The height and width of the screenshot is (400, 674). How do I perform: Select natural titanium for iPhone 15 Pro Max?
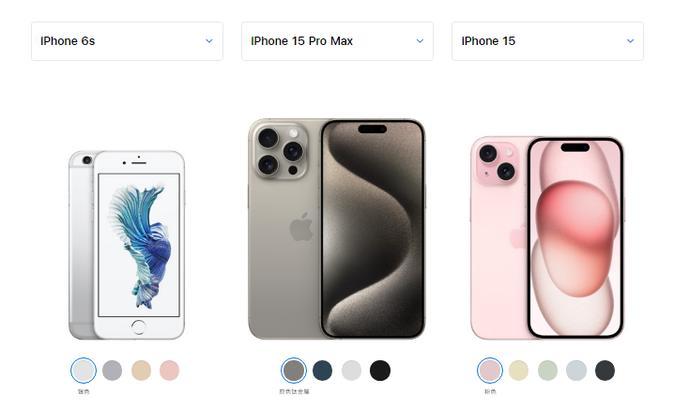click(294, 370)
